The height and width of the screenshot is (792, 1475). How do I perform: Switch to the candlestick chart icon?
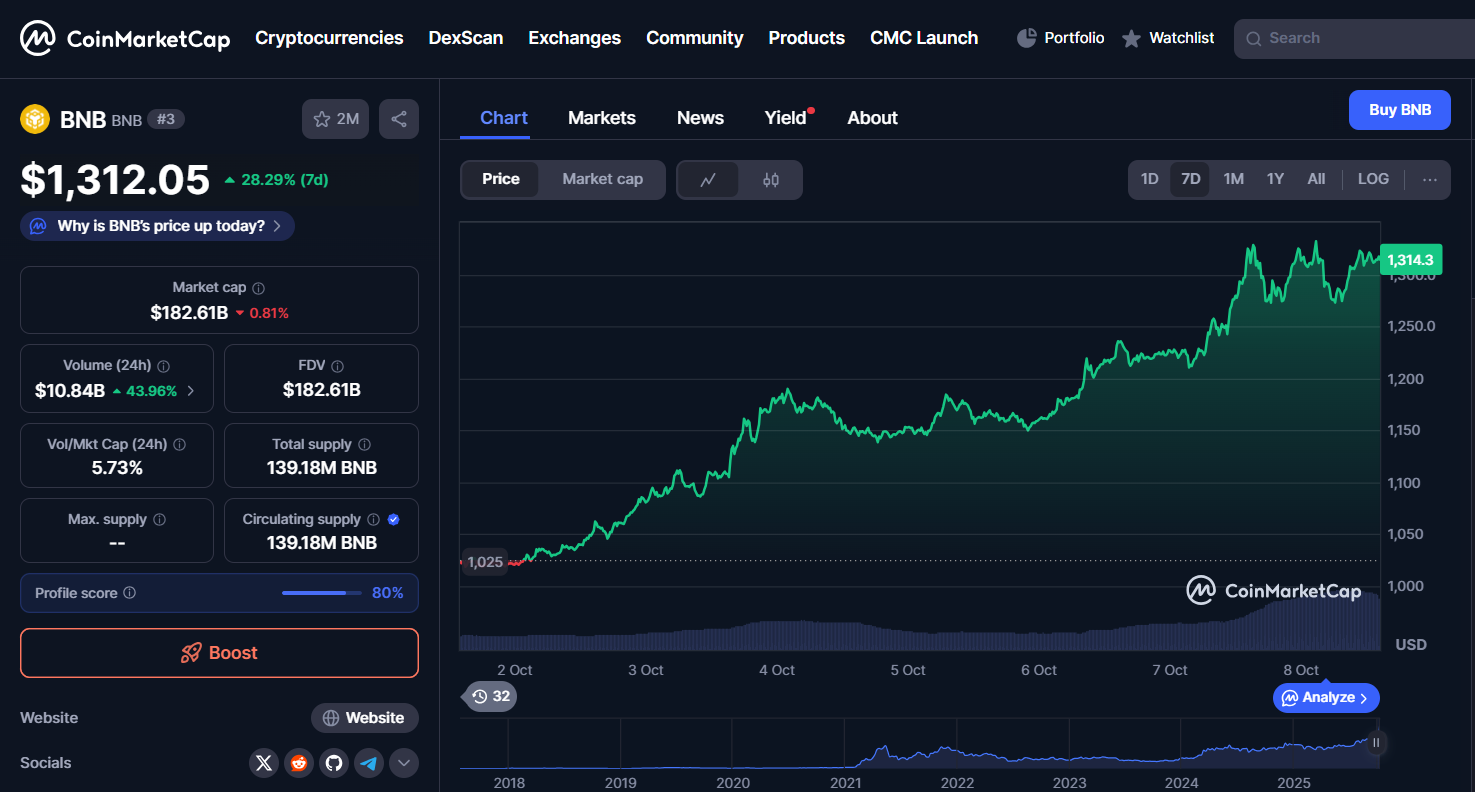(770, 180)
